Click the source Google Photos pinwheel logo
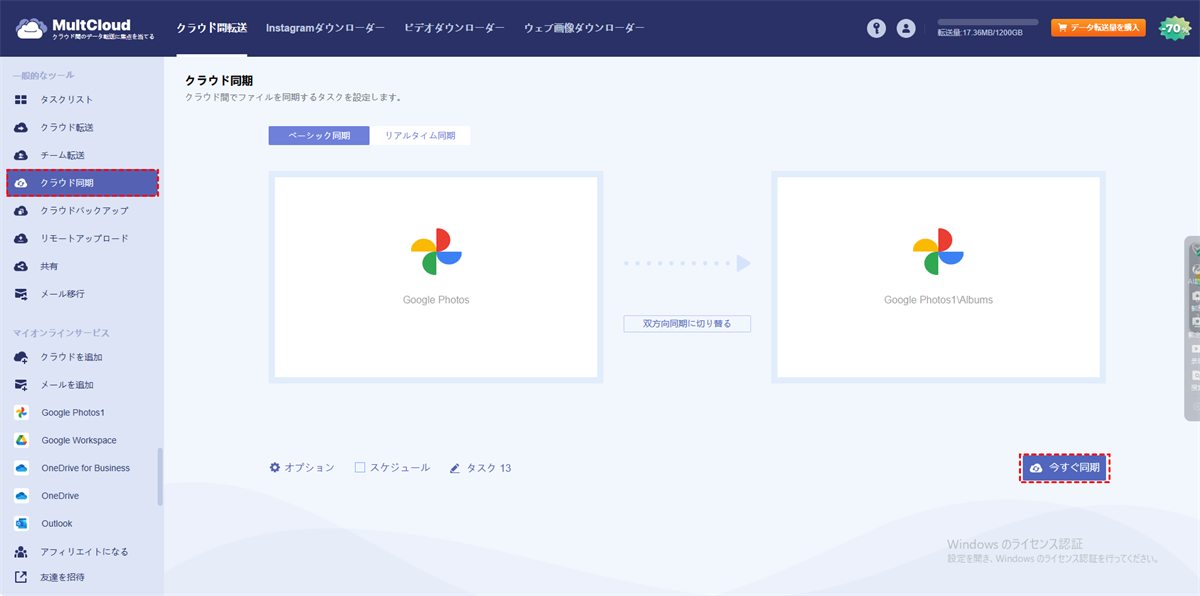 (436, 252)
